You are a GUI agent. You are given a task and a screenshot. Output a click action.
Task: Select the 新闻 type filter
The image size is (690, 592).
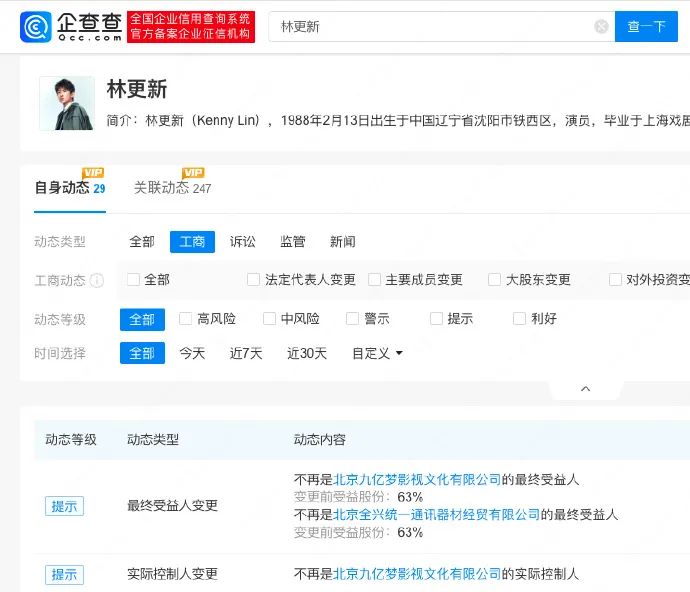[343, 242]
